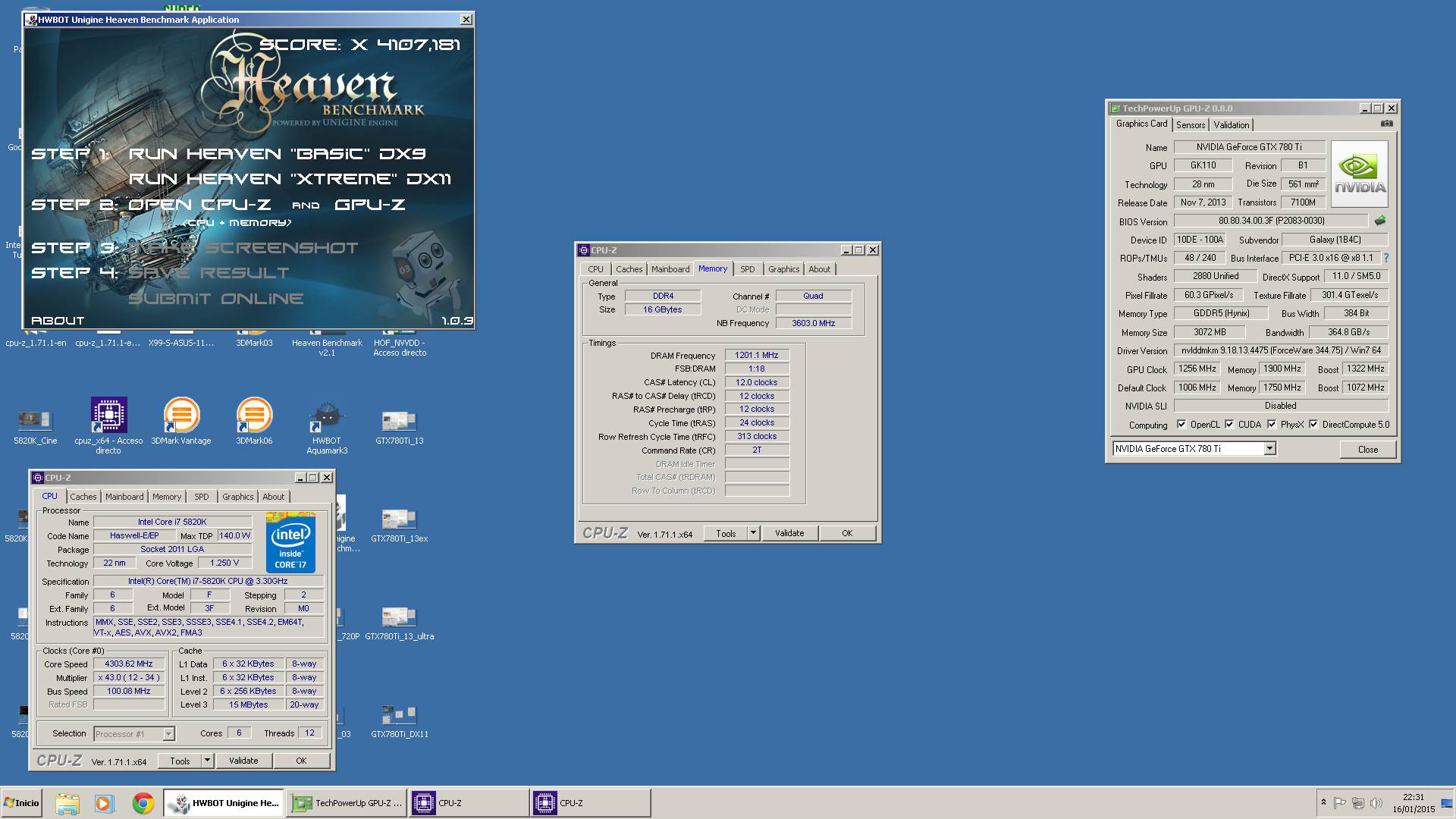Click the Action Center flag tray icon
This screenshot has width=1456, height=819.
coord(1339,803)
